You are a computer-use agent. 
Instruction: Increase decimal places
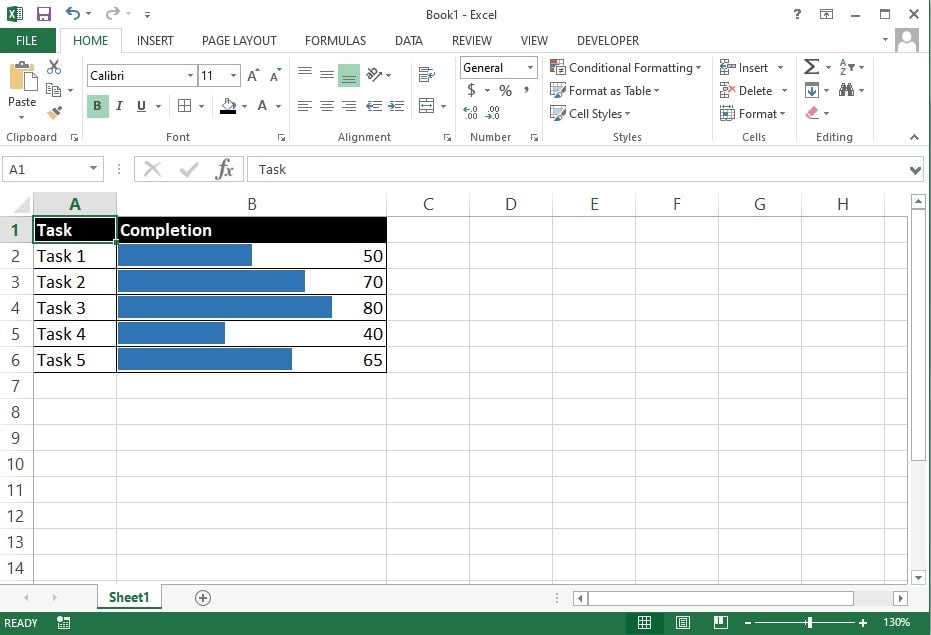click(x=470, y=113)
